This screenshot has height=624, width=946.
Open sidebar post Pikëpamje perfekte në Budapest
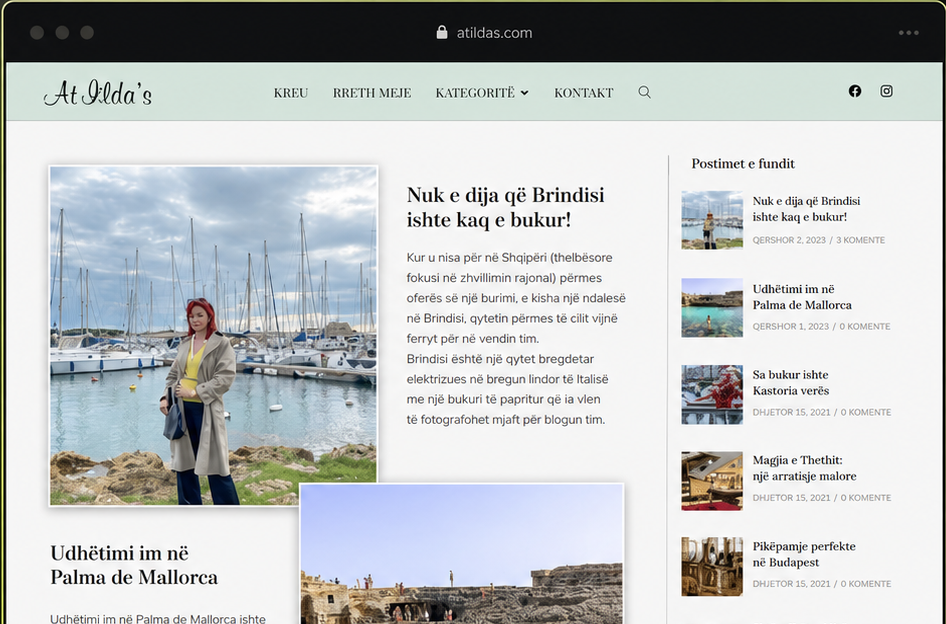[x=804, y=554]
